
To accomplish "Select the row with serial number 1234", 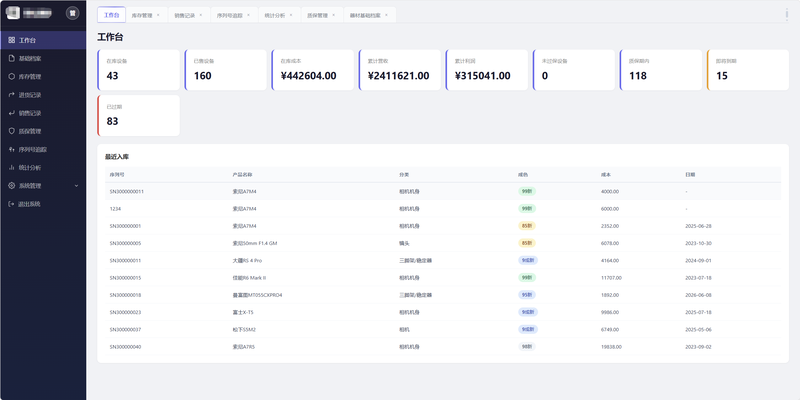I will tap(443, 209).
